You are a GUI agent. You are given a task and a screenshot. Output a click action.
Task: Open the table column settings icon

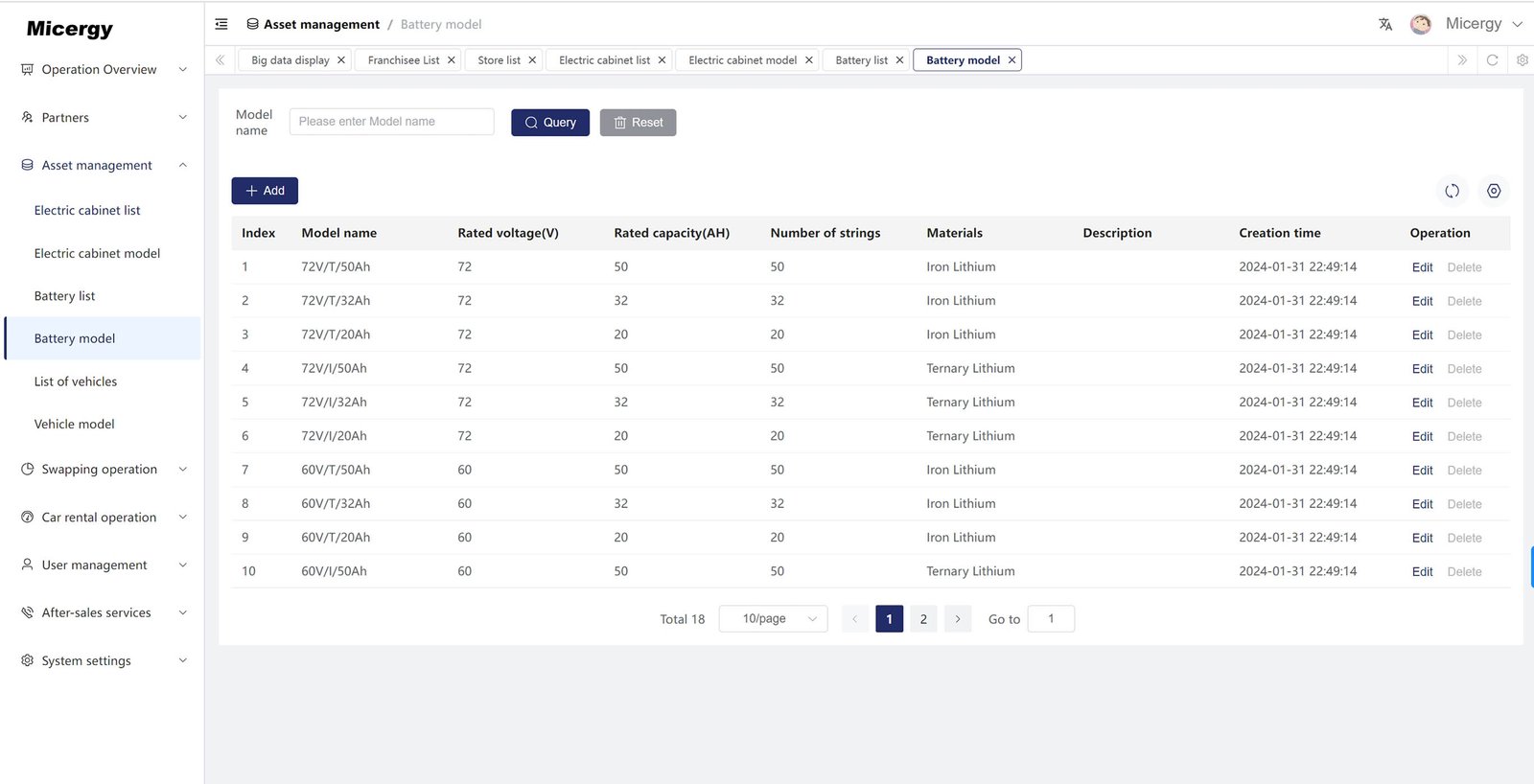(1493, 191)
